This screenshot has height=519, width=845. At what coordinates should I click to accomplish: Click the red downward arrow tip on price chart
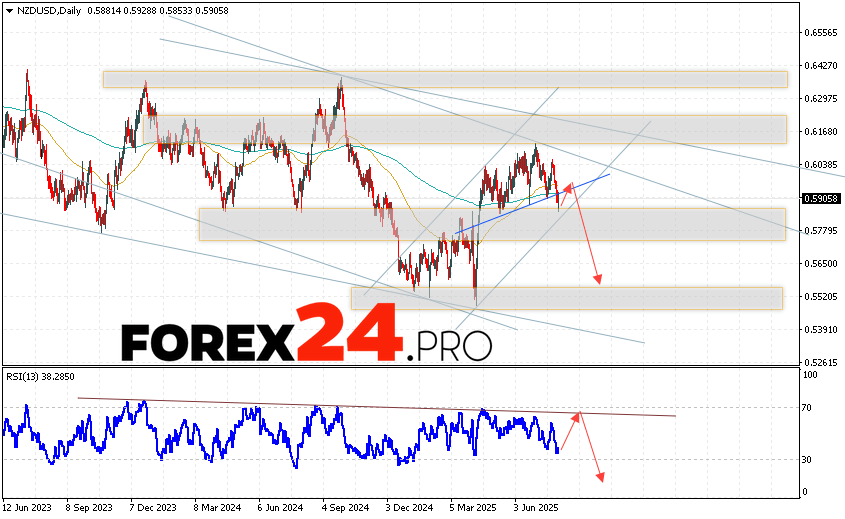coord(599,283)
